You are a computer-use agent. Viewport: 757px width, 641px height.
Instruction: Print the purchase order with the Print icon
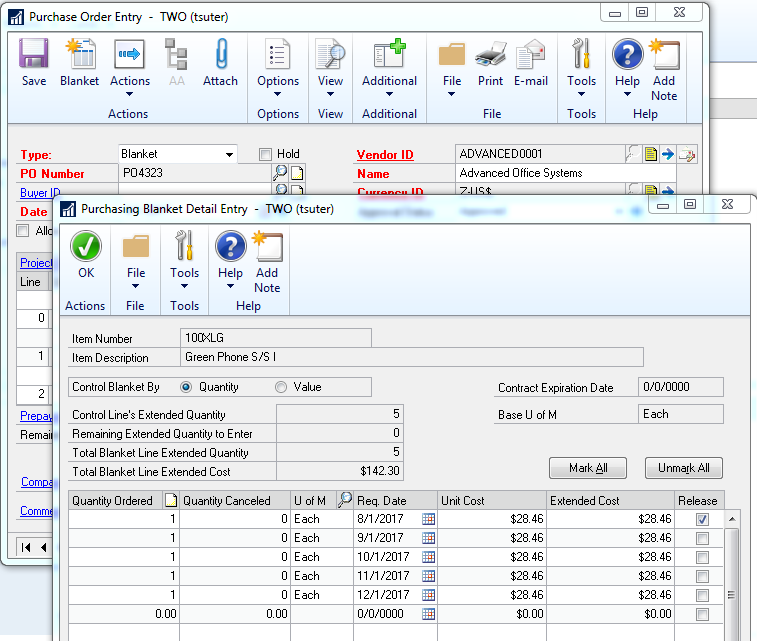491,54
